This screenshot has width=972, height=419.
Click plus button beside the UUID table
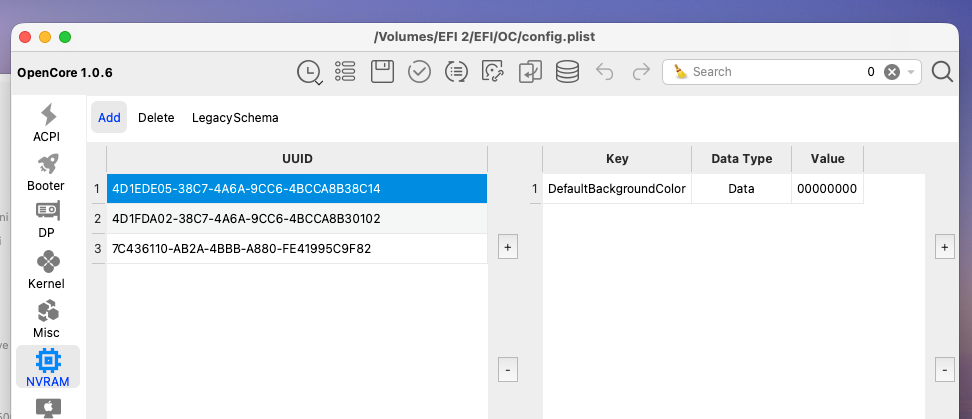(x=508, y=248)
